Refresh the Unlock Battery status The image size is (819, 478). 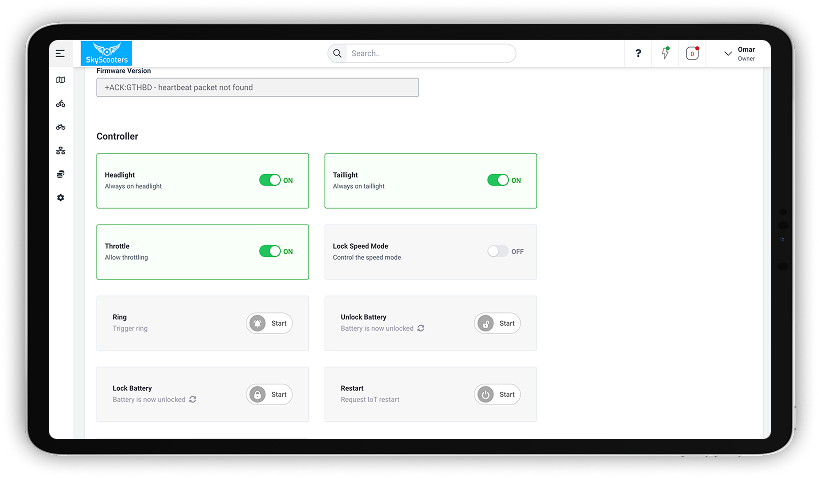pyautogui.click(x=421, y=328)
